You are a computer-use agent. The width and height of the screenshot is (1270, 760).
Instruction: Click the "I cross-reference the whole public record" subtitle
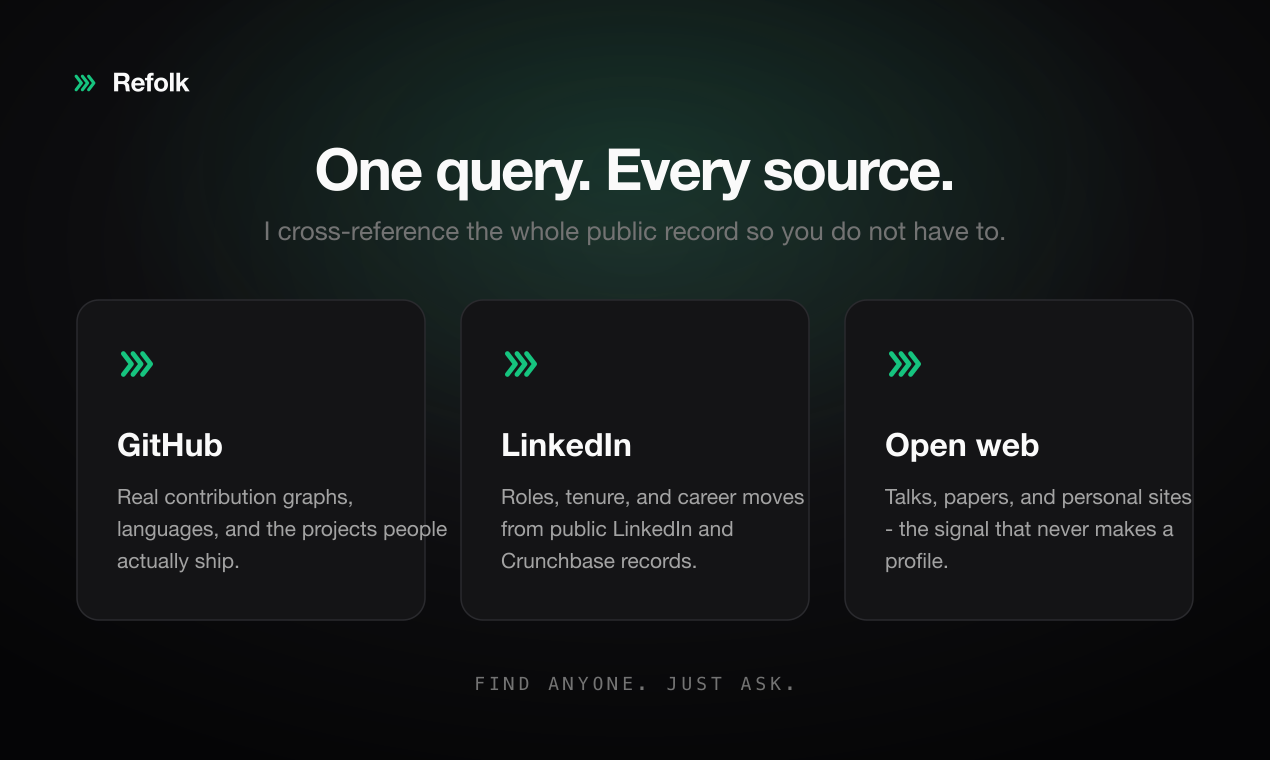tap(635, 232)
